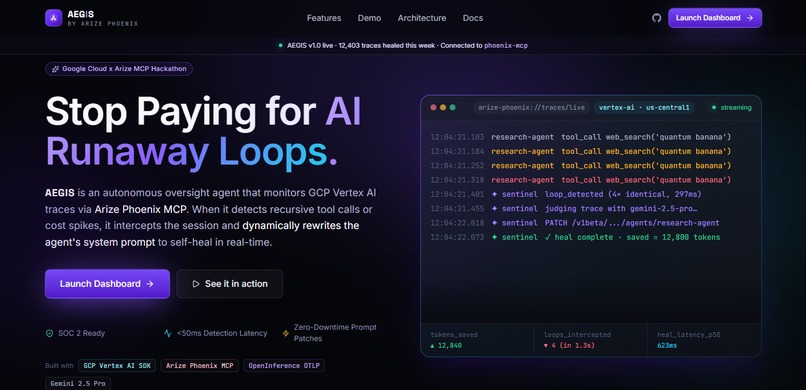Click the play icon in See it in action
Viewport: 806px width, 390px height.
click(196, 284)
